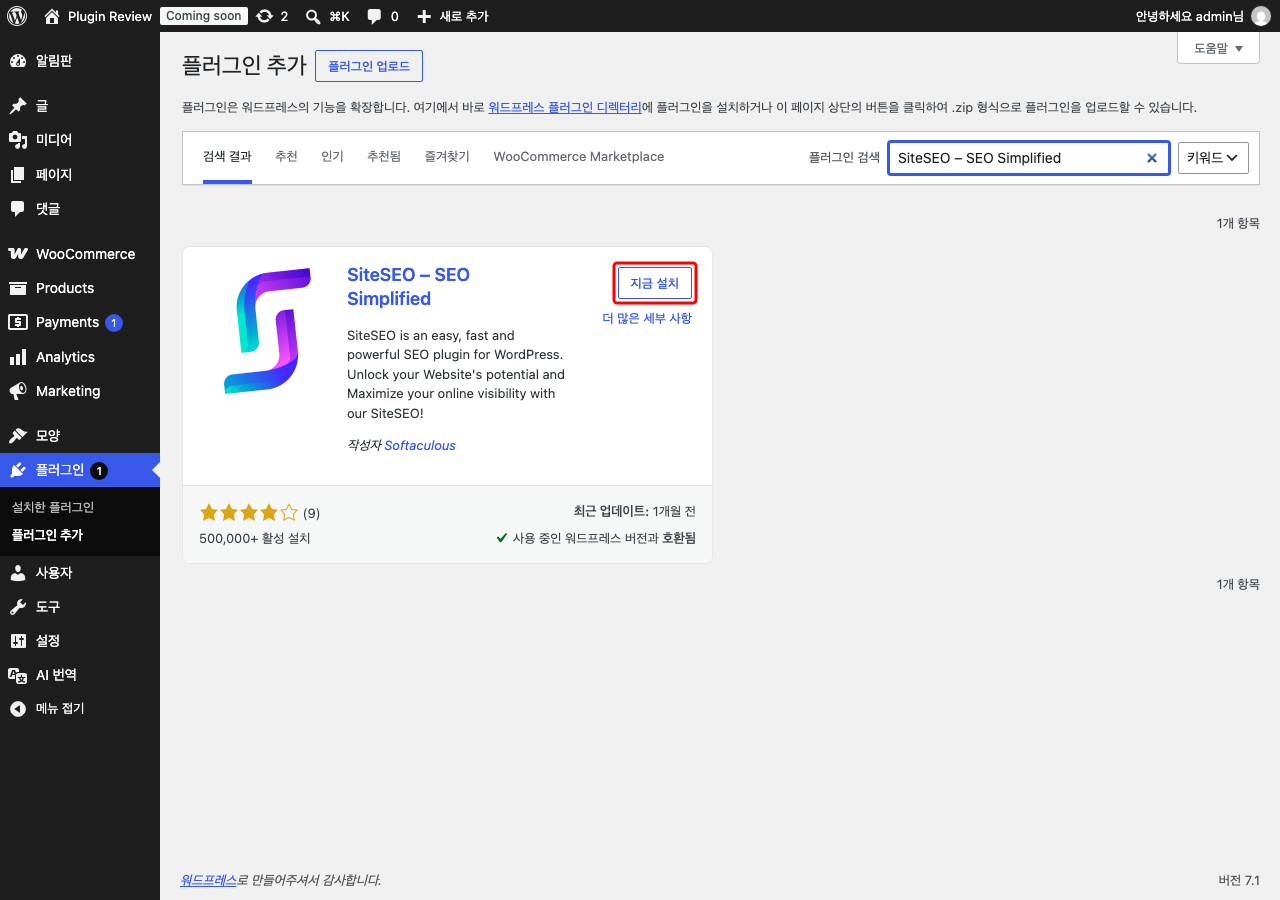Click the 글 pushpin icon

tap(18, 106)
